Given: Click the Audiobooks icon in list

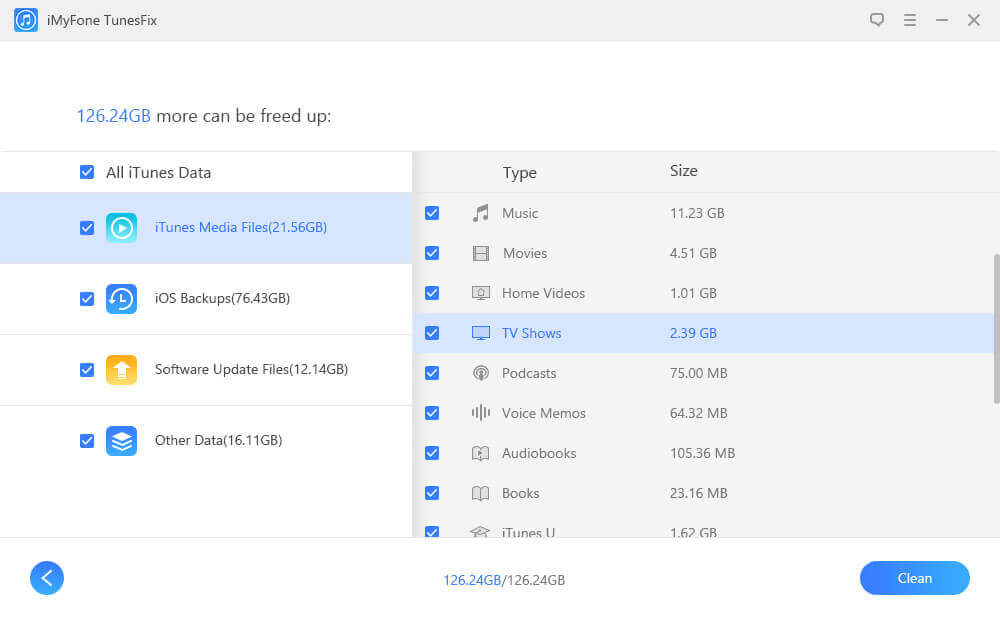Looking at the screenshot, I should (x=481, y=453).
